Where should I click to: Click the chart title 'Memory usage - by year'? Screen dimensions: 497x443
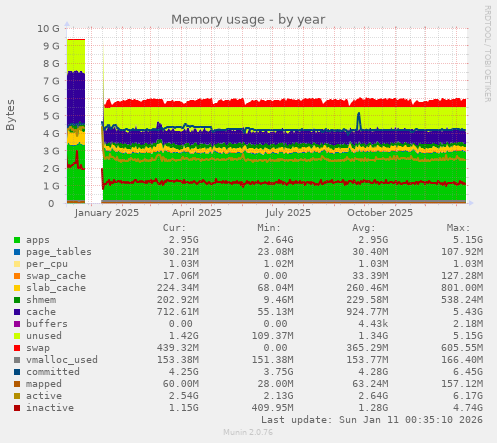[x=248, y=20]
